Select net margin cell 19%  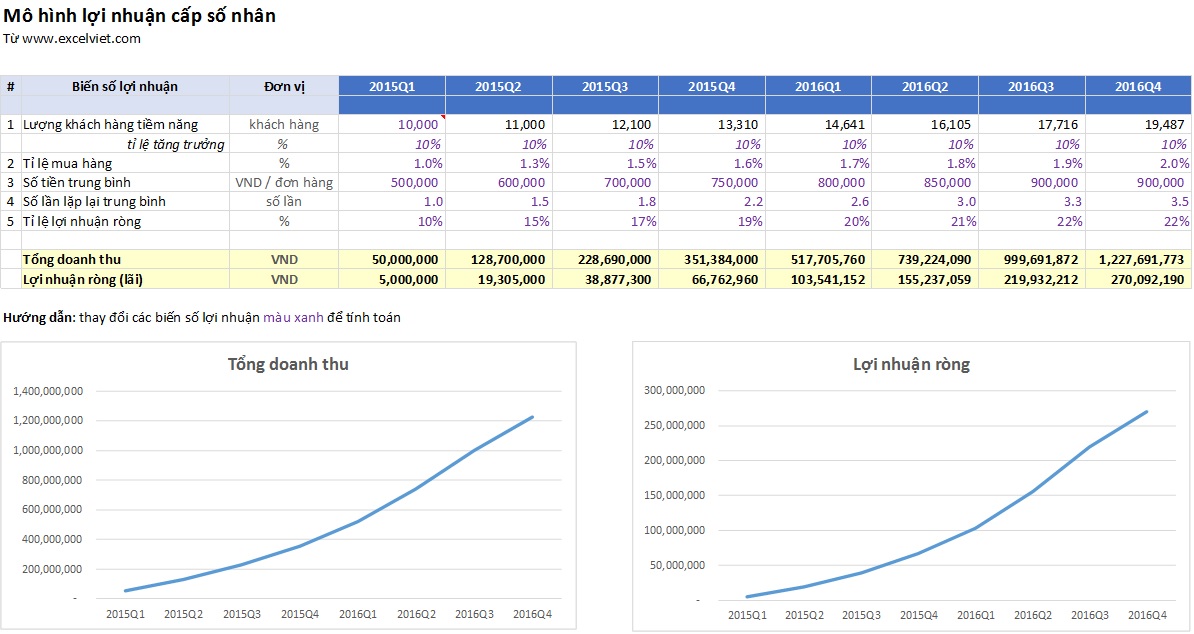712,221
